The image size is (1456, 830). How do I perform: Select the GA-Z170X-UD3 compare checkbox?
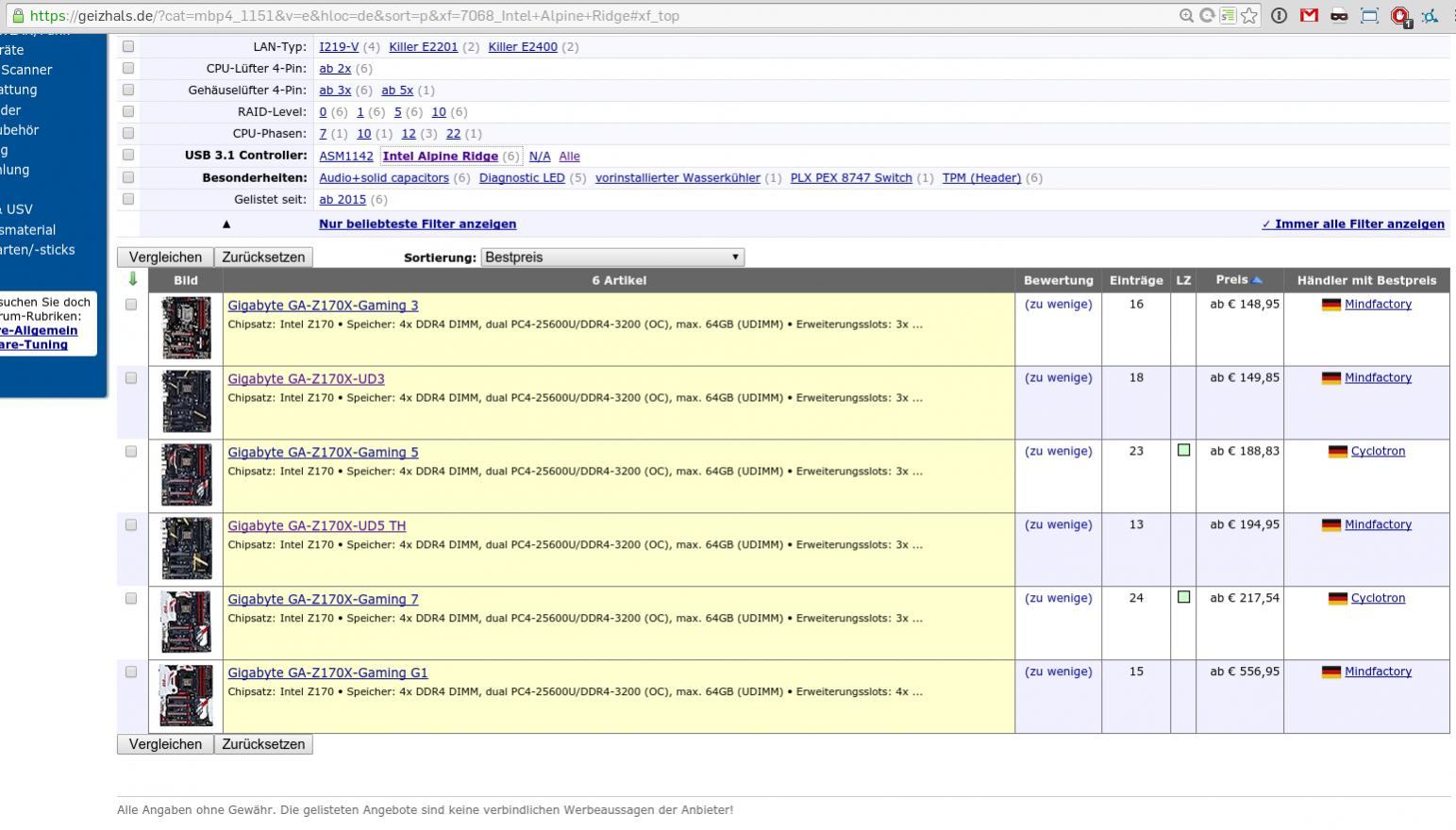131,378
